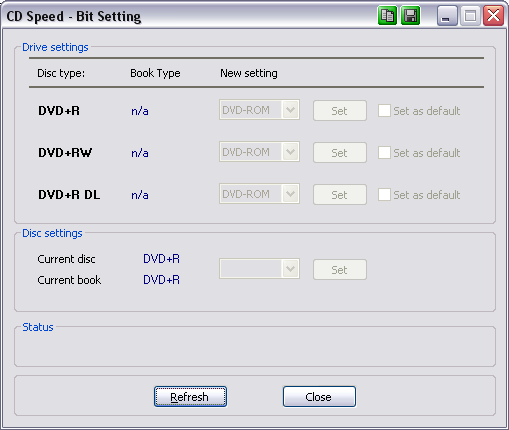509x430 pixels.
Task: Open the DVD+R New setting dropdown
Action: [259, 110]
